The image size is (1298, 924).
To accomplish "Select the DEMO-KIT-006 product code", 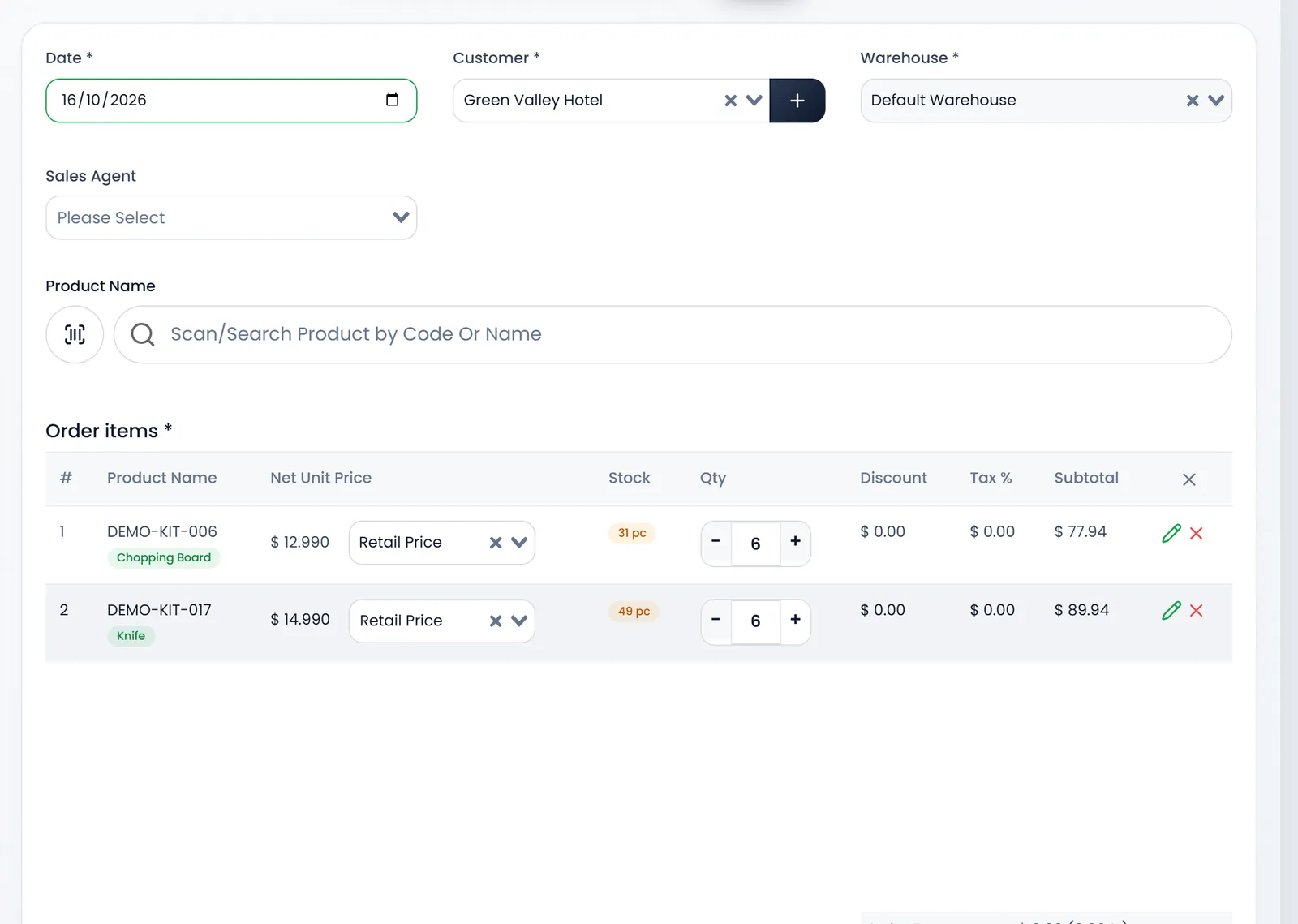I will pyautogui.click(x=162, y=531).
